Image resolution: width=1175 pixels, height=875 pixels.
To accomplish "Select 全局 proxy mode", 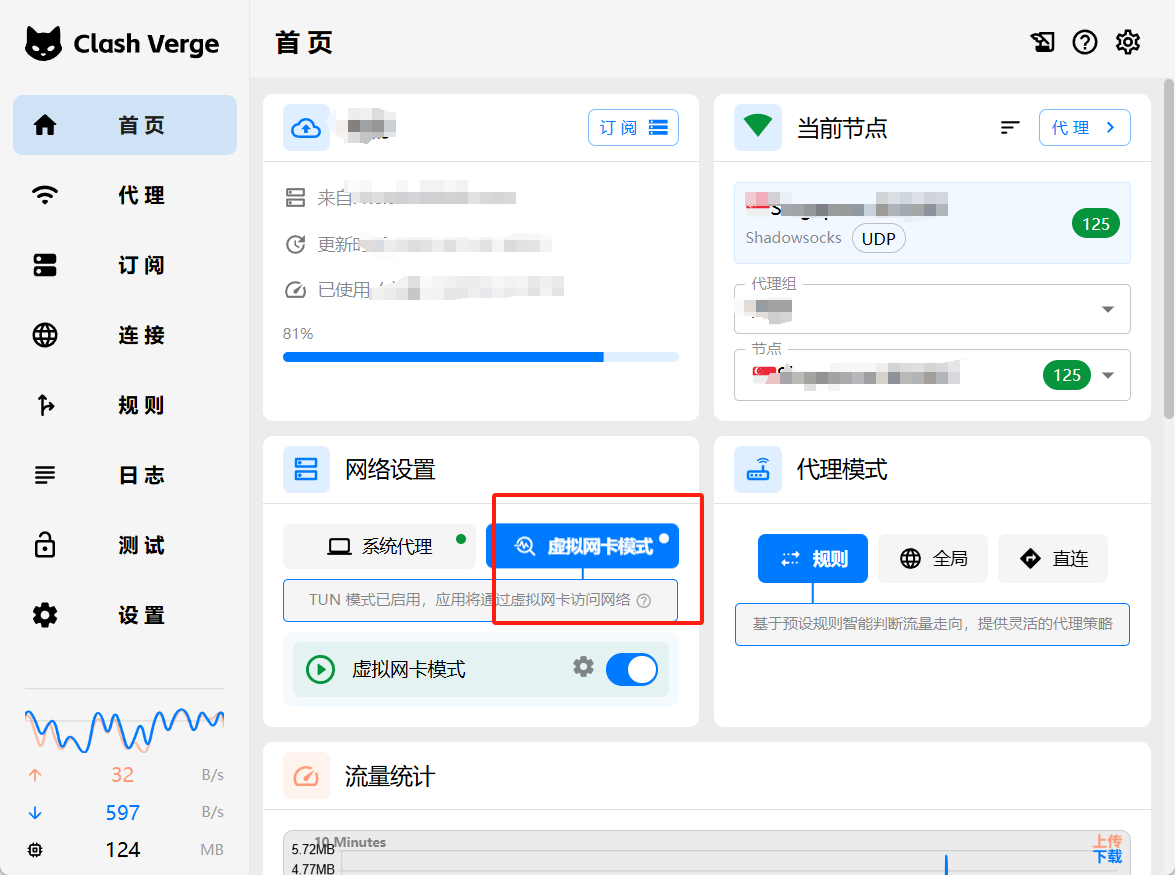I will pyautogui.click(x=933, y=558).
